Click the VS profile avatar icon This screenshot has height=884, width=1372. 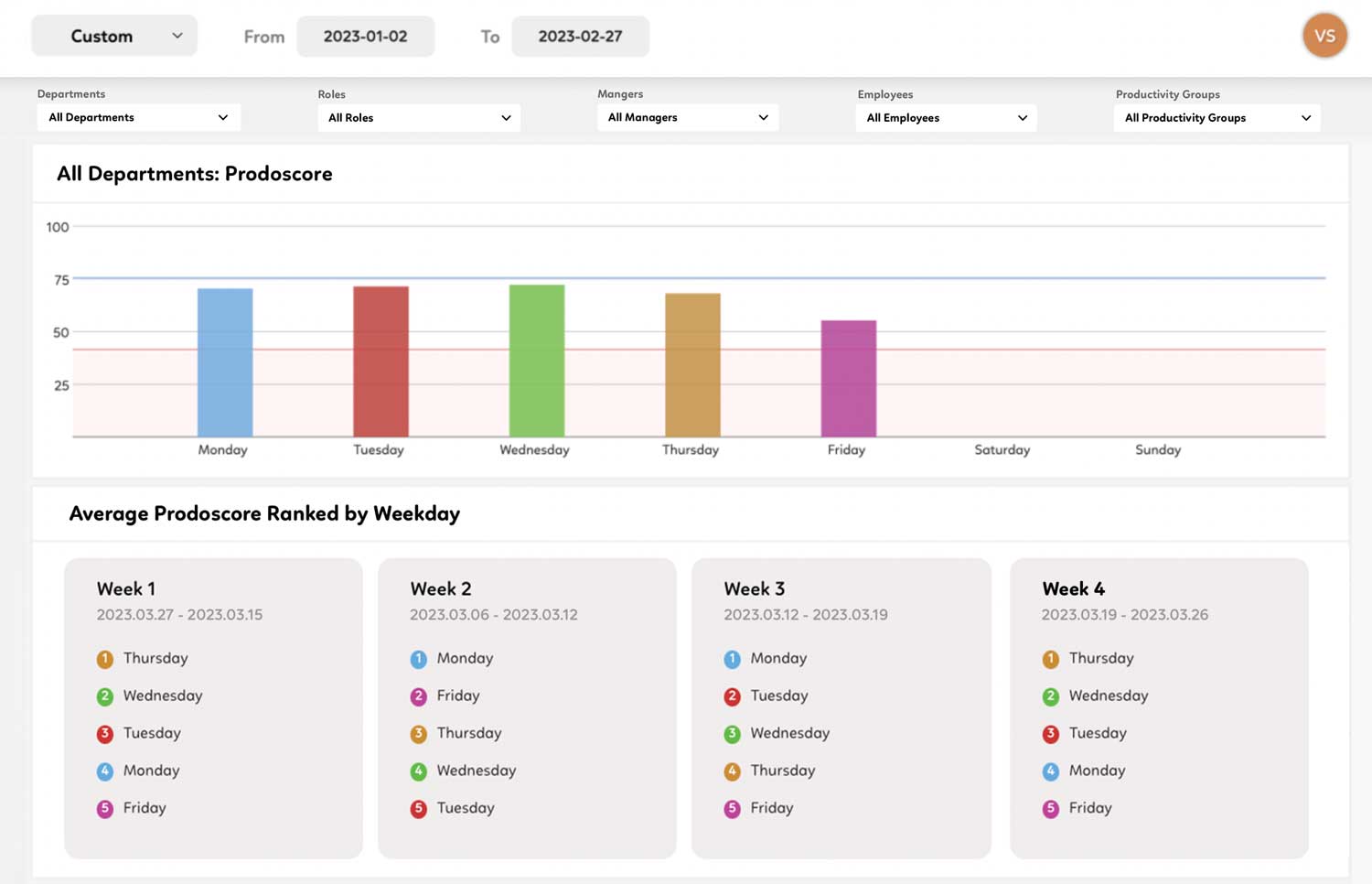click(1324, 36)
